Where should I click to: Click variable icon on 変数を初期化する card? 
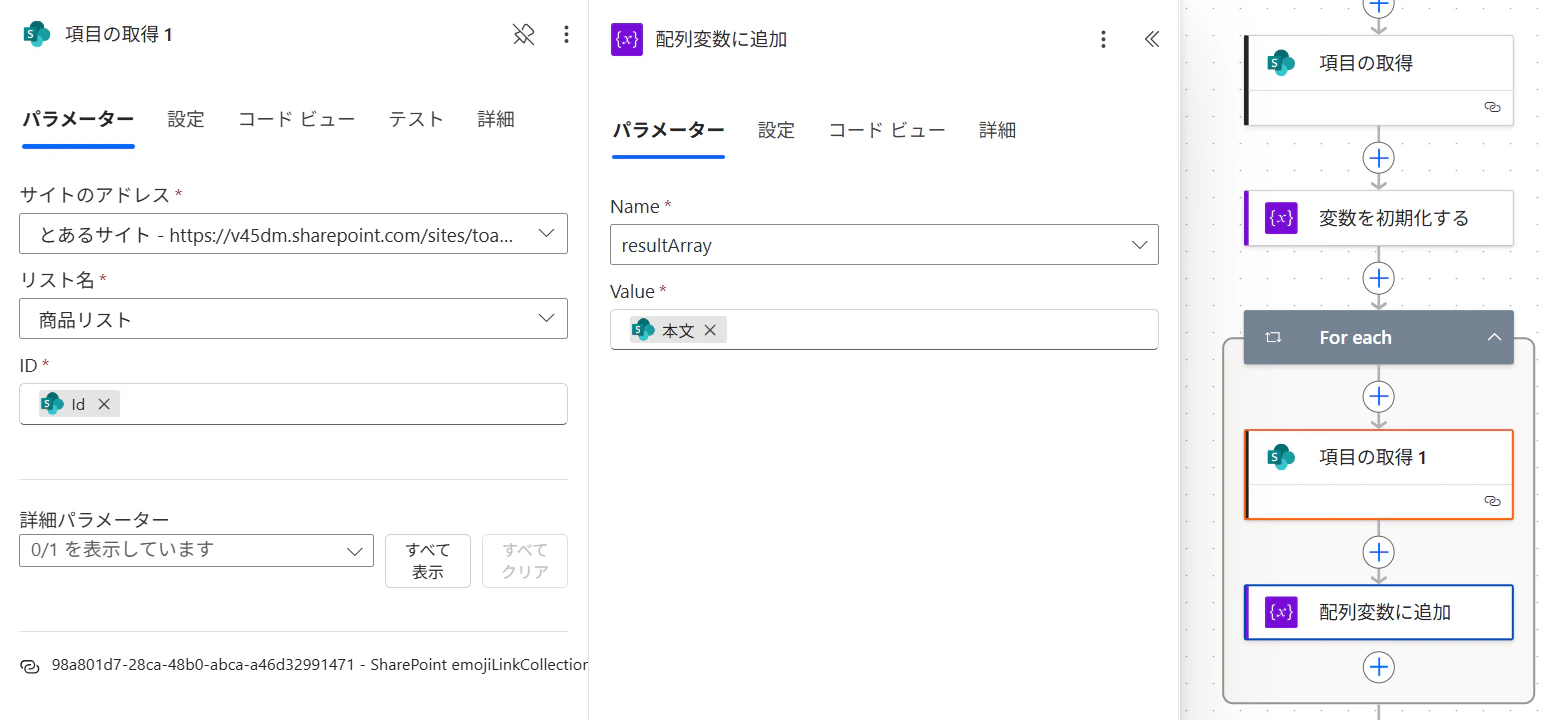(1281, 218)
